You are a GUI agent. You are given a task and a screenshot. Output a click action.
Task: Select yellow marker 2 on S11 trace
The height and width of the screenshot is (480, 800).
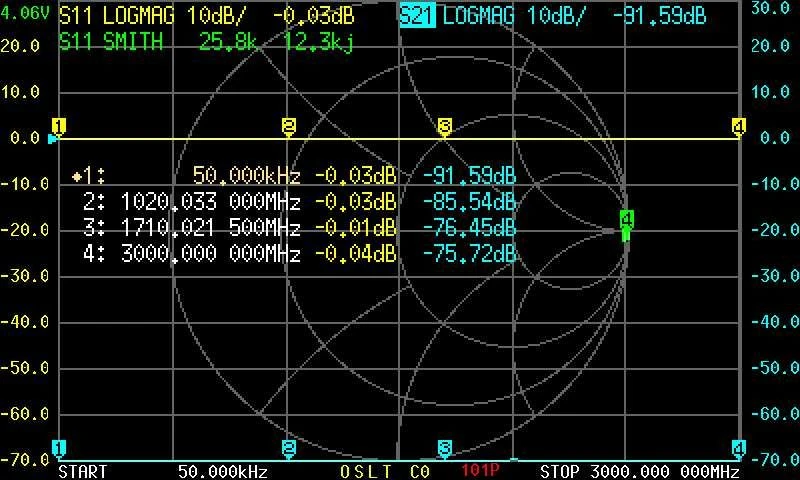click(289, 127)
